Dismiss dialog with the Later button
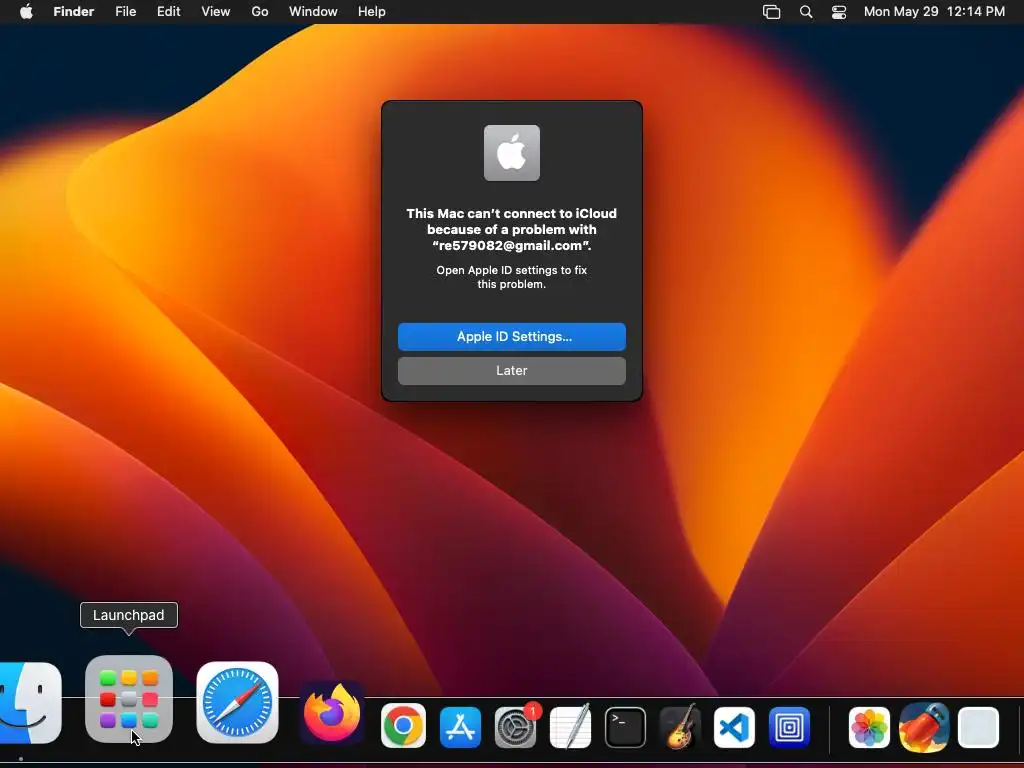Screen dimensions: 1024x768 512,371
